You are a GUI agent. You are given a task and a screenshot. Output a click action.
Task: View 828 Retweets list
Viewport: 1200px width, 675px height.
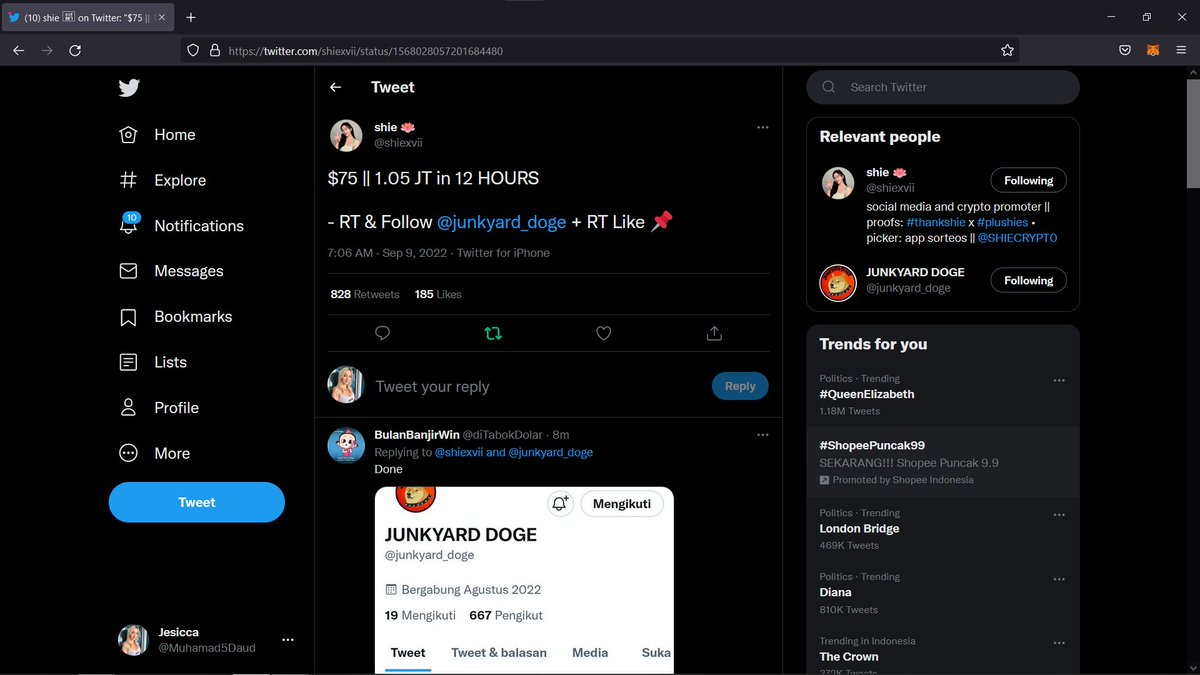[365, 294]
